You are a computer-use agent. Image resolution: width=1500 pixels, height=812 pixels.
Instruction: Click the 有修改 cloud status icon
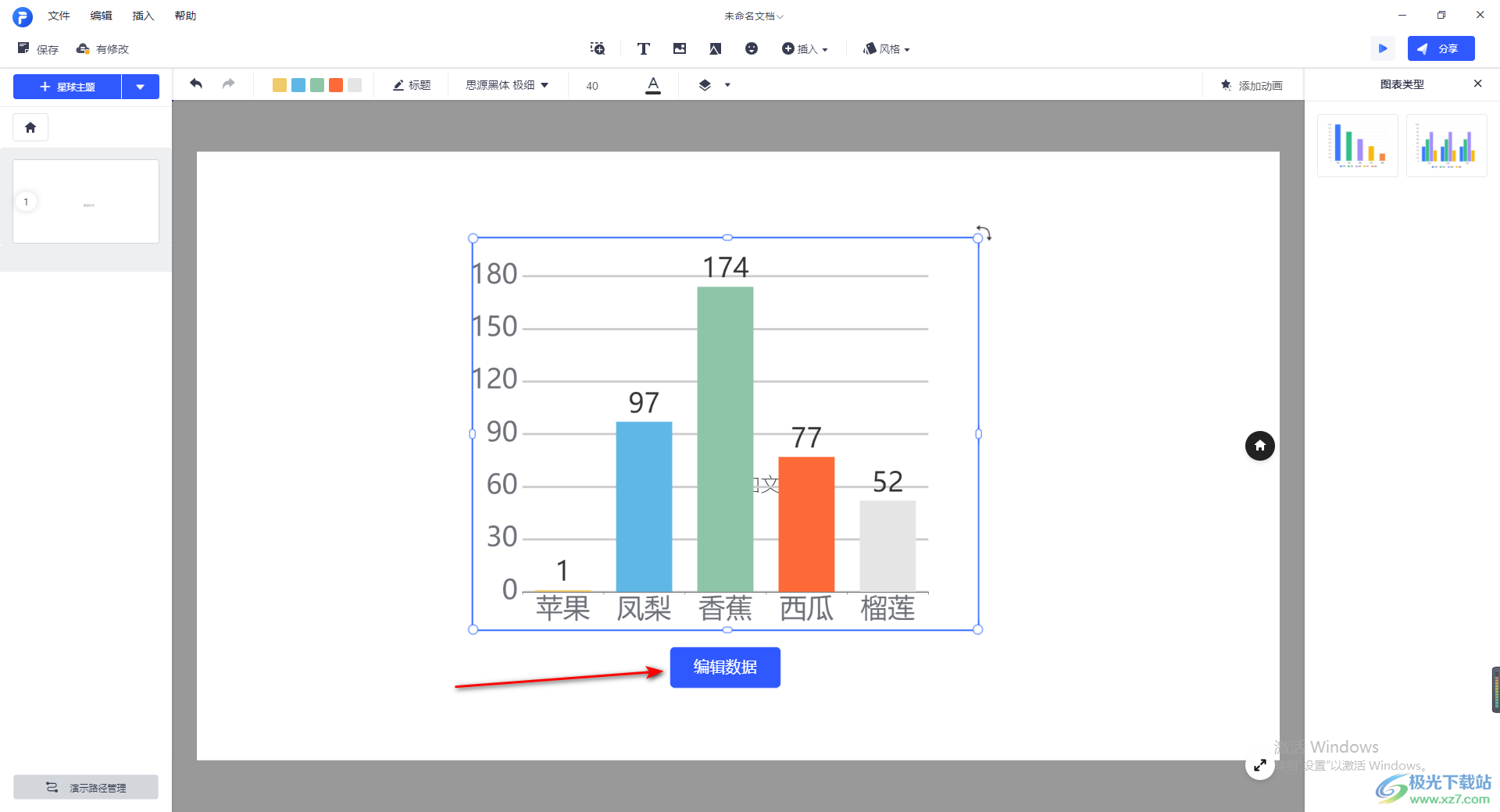(83, 48)
